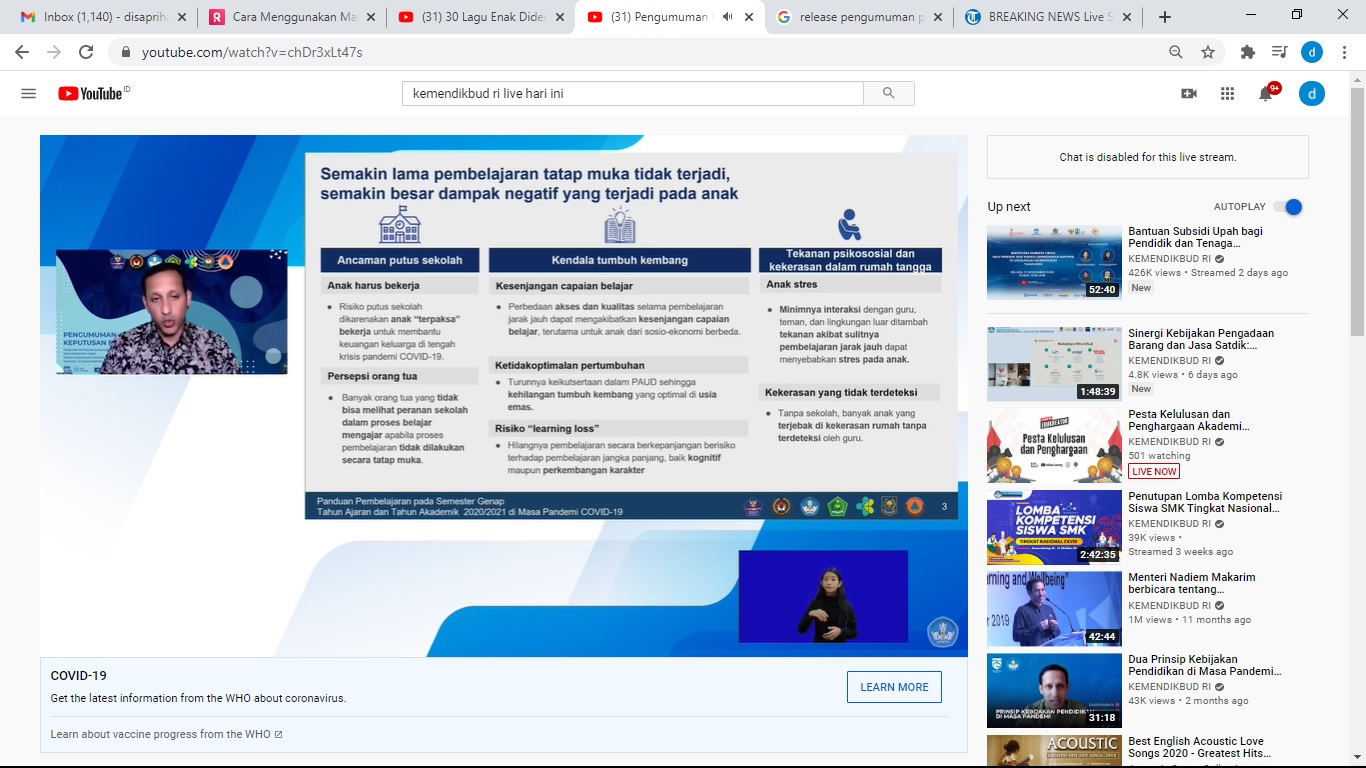Click the YouTube logo to go home

click(x=93, y=93)
